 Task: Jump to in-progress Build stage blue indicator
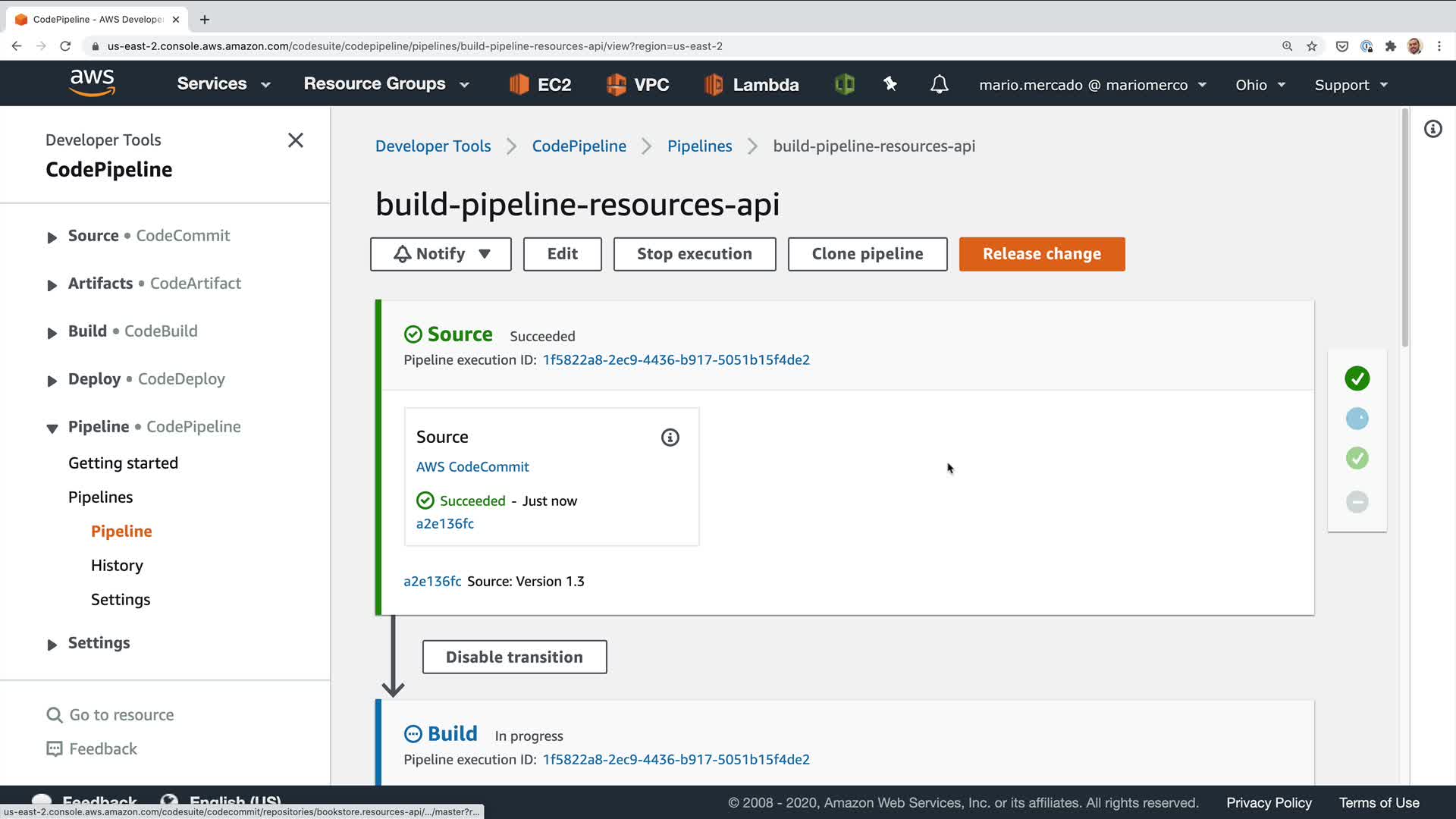click(x=1357, y=419)
